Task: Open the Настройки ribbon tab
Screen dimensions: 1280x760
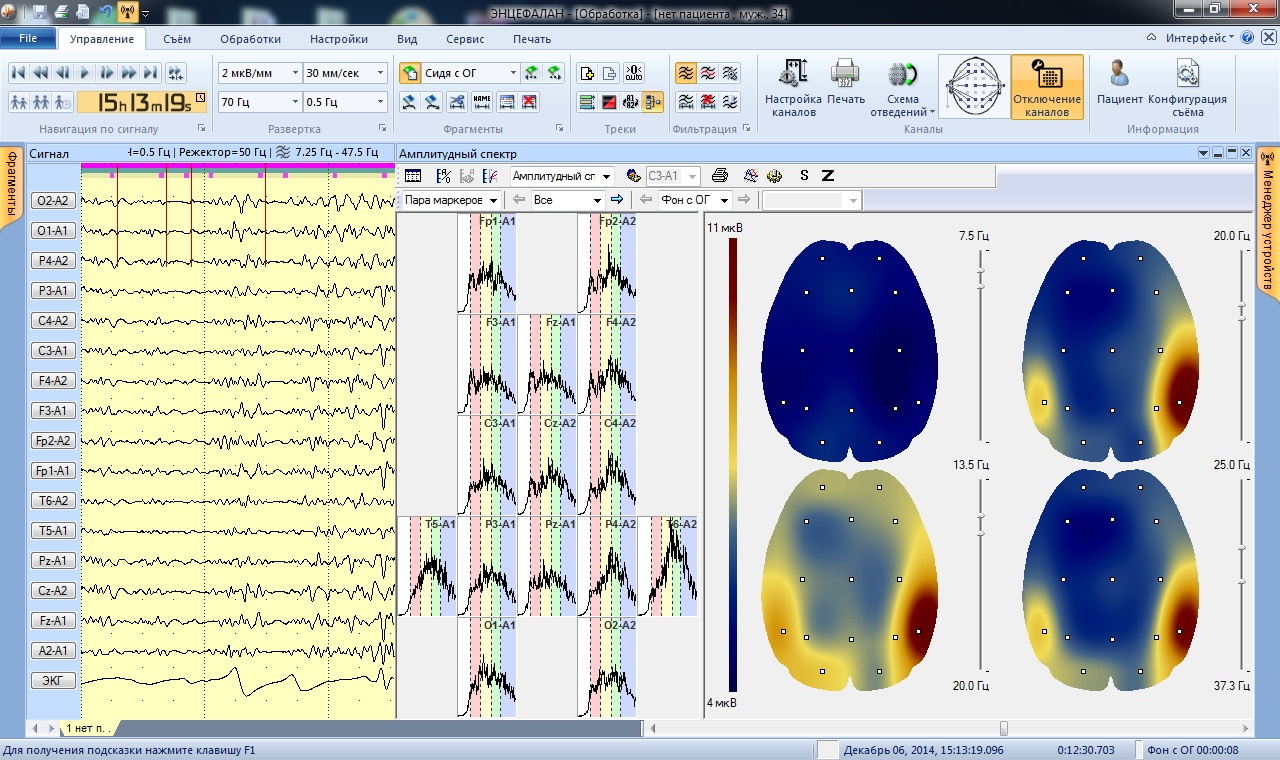Action: point(338,39)
